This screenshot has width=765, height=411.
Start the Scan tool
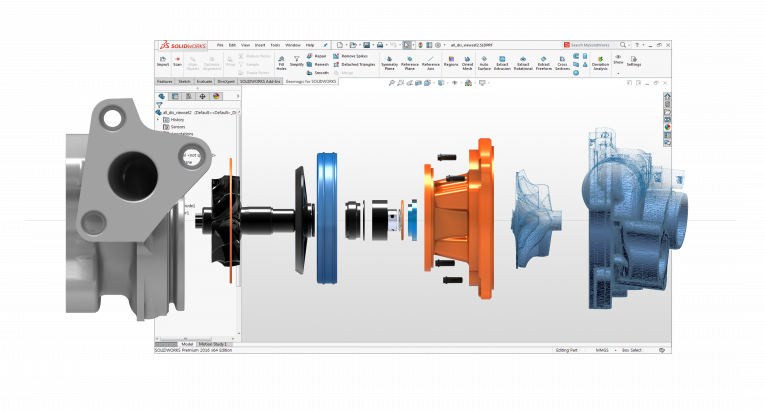pos(177,60)
